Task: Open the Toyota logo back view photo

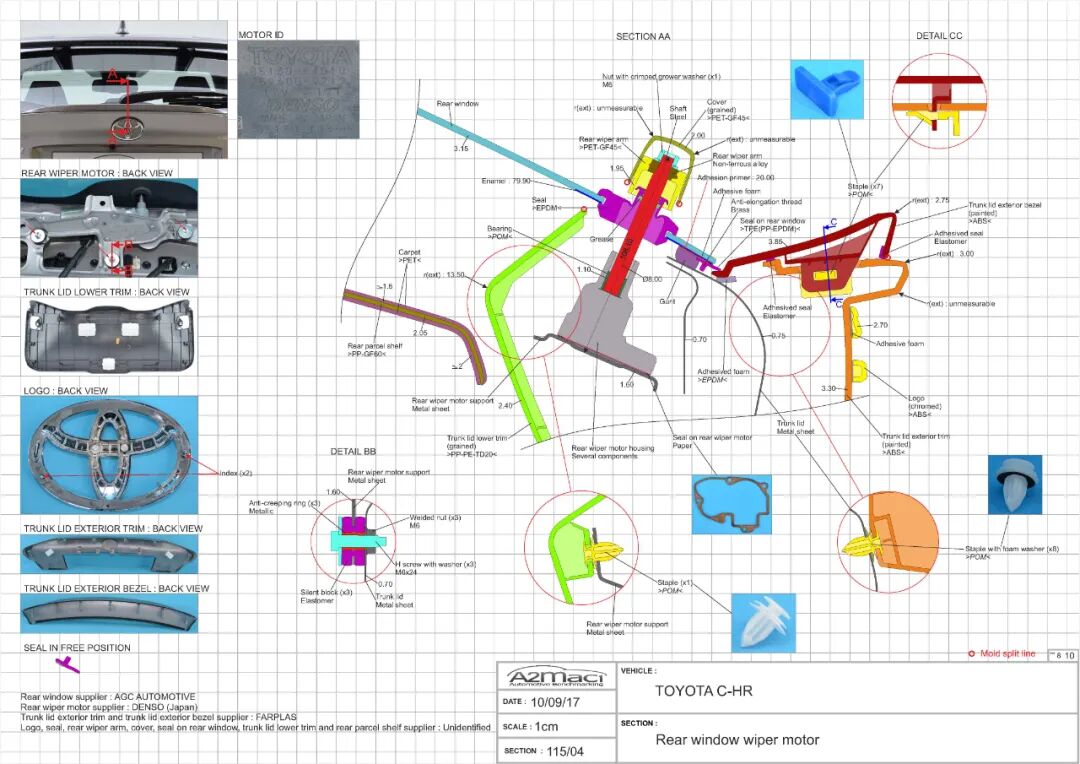Action: (x=109, y=455)
